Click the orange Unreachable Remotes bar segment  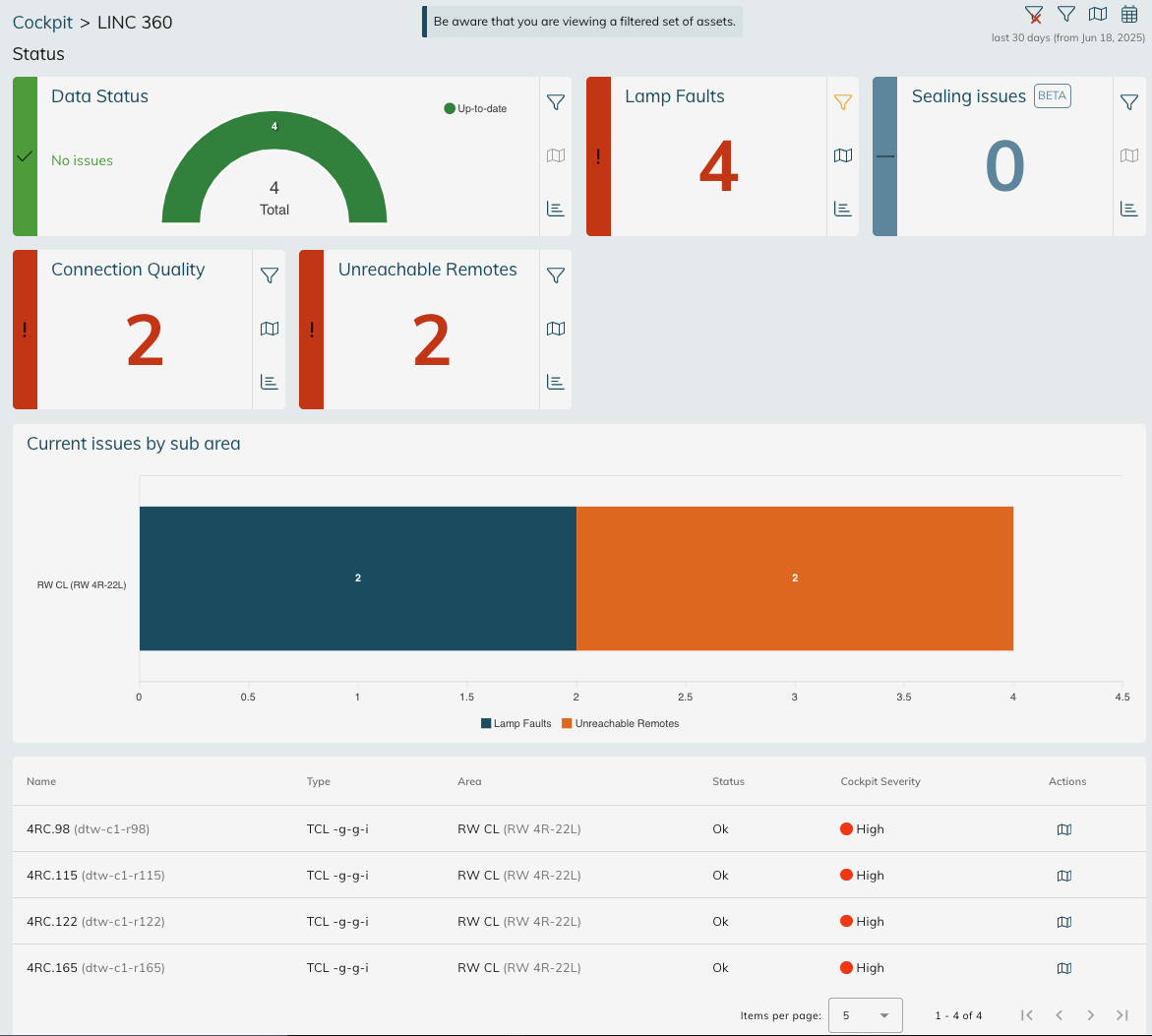(794, 579)
